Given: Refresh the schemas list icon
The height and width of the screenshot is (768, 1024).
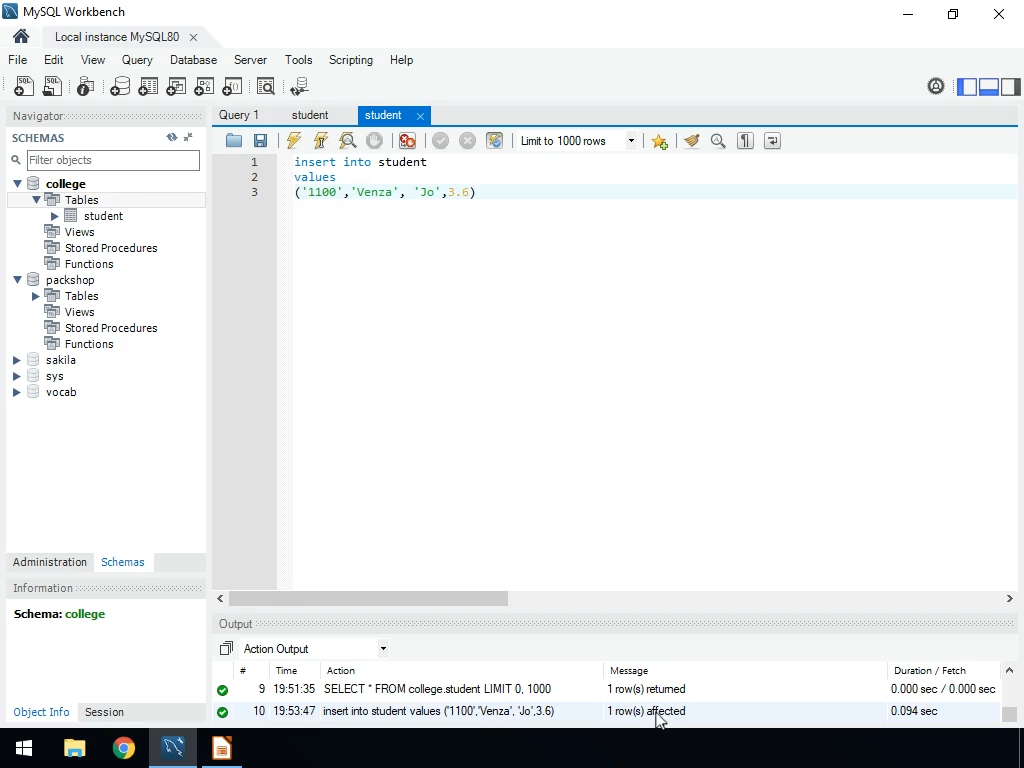Looking at the screenshot, I should tap(172, 137).
